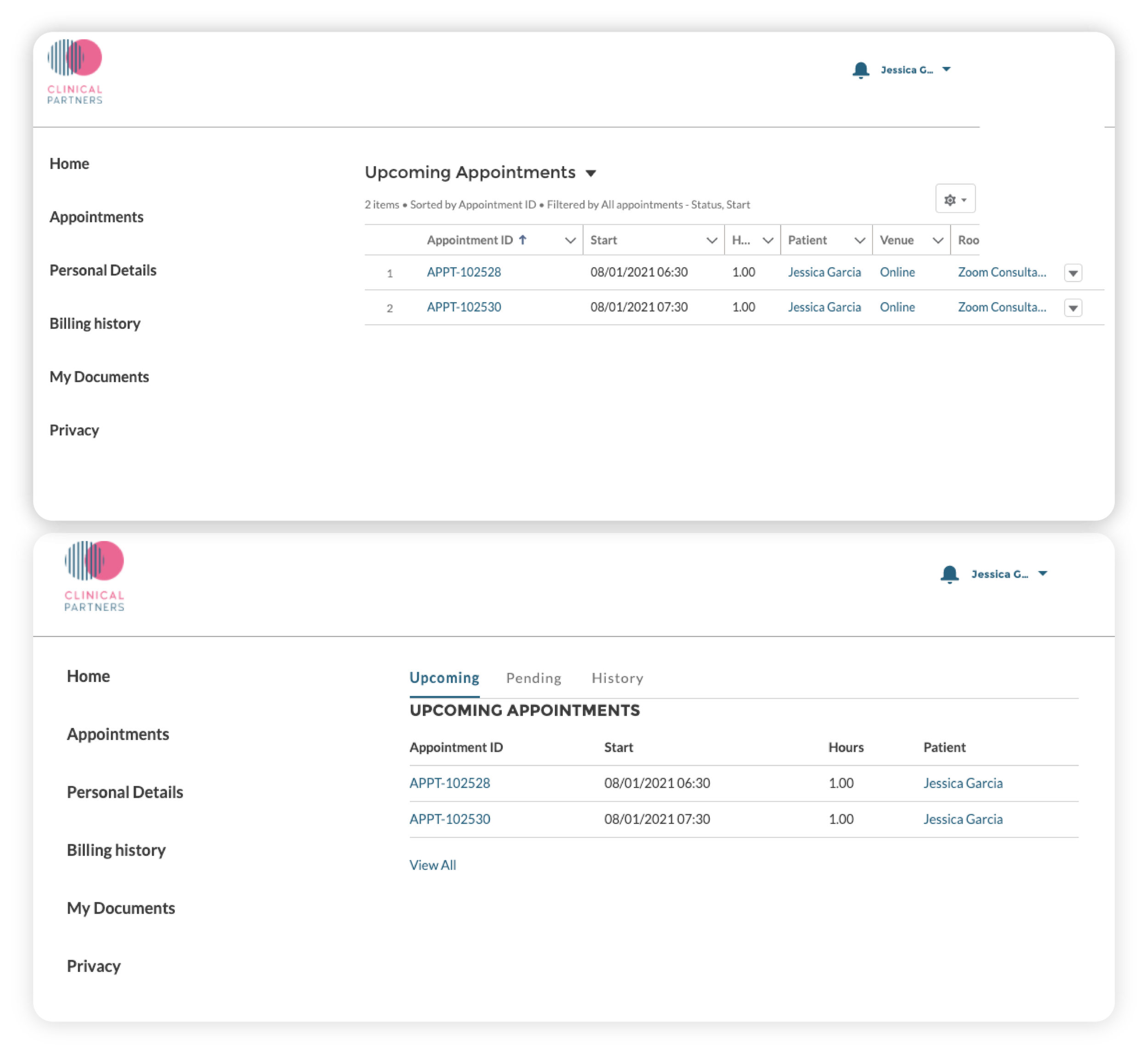Open Personal Details in bottom panel sidebar
Viewport: 1148px width, 1056px height.
[125, 792]
